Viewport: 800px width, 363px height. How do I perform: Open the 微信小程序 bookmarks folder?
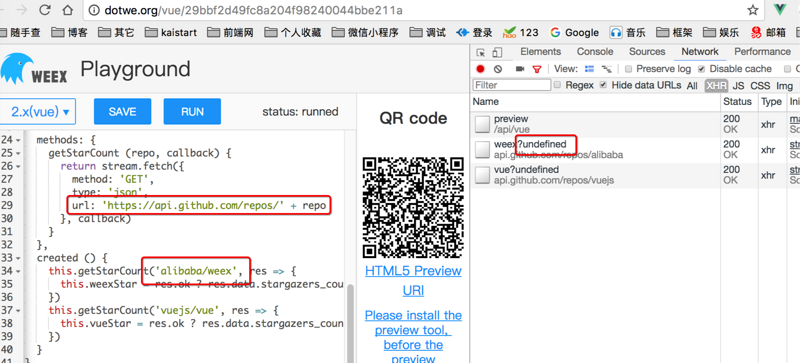coord(365,33)
